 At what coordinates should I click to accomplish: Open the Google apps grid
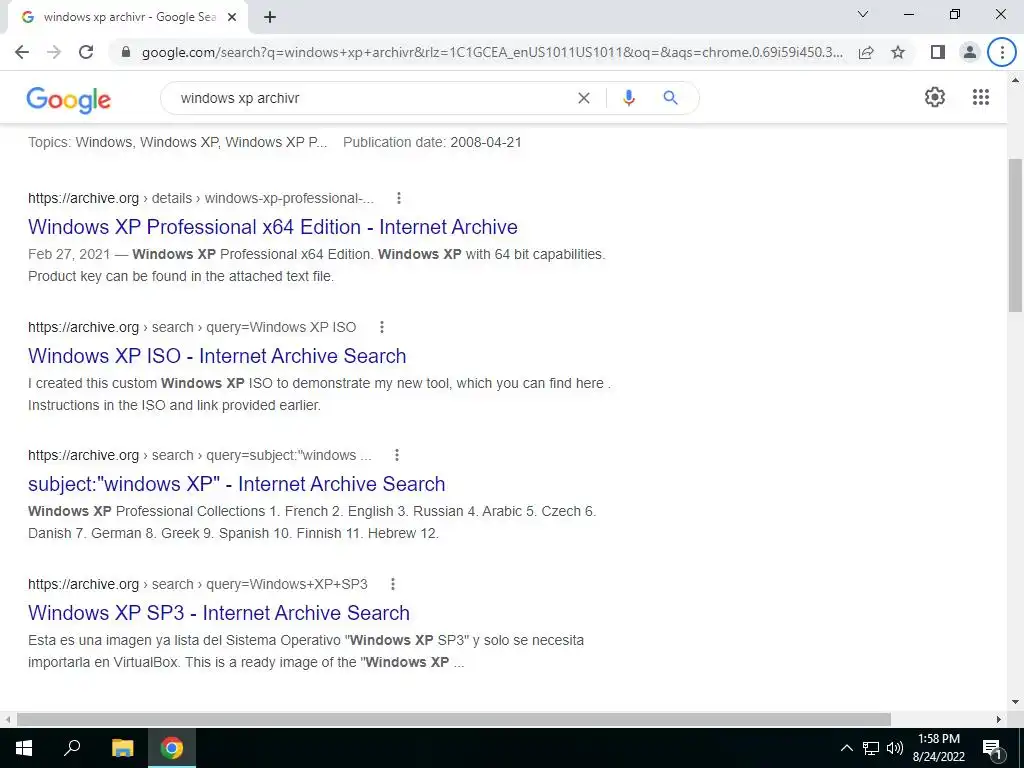point(981,97)
